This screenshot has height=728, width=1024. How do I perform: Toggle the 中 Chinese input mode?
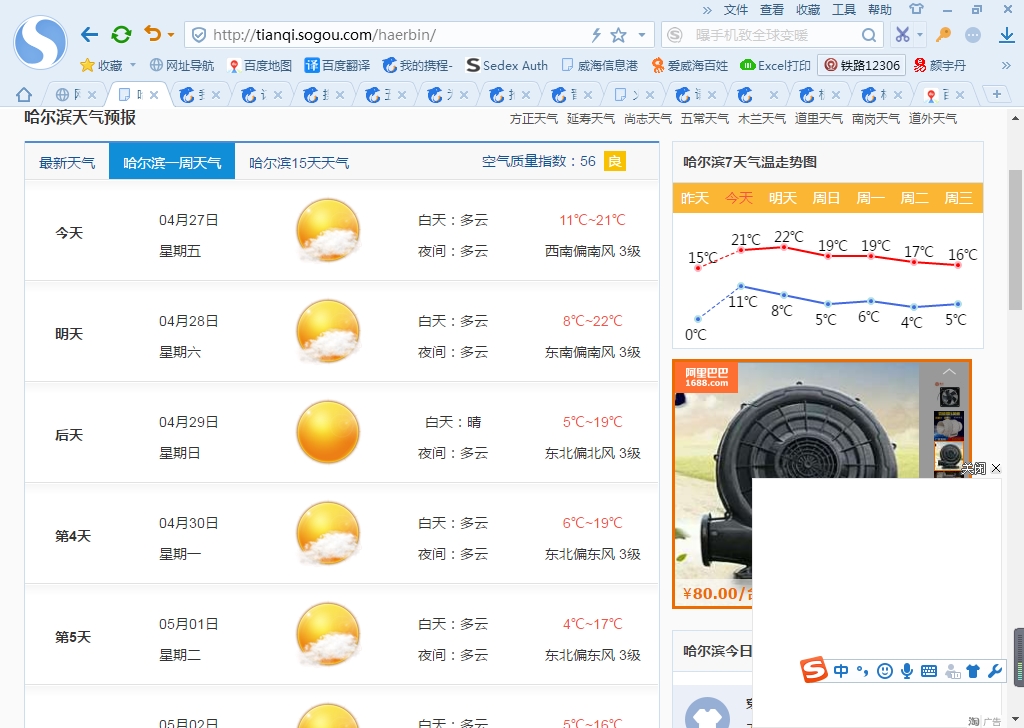click(841, 671)
